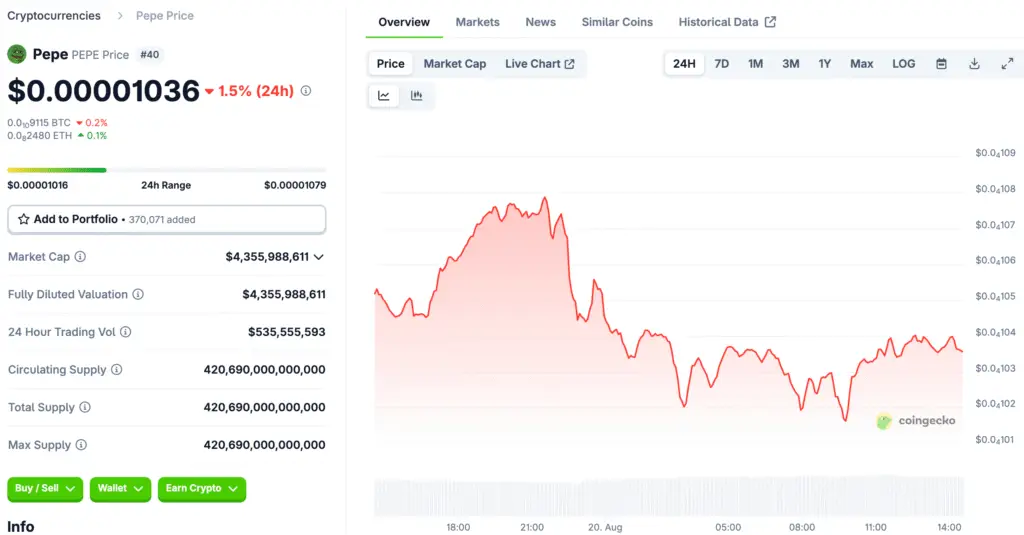The width and height of the screenshot is (1024, 535).
Task: Click the Total Supply info icon
Action: [x=85, y=408]
